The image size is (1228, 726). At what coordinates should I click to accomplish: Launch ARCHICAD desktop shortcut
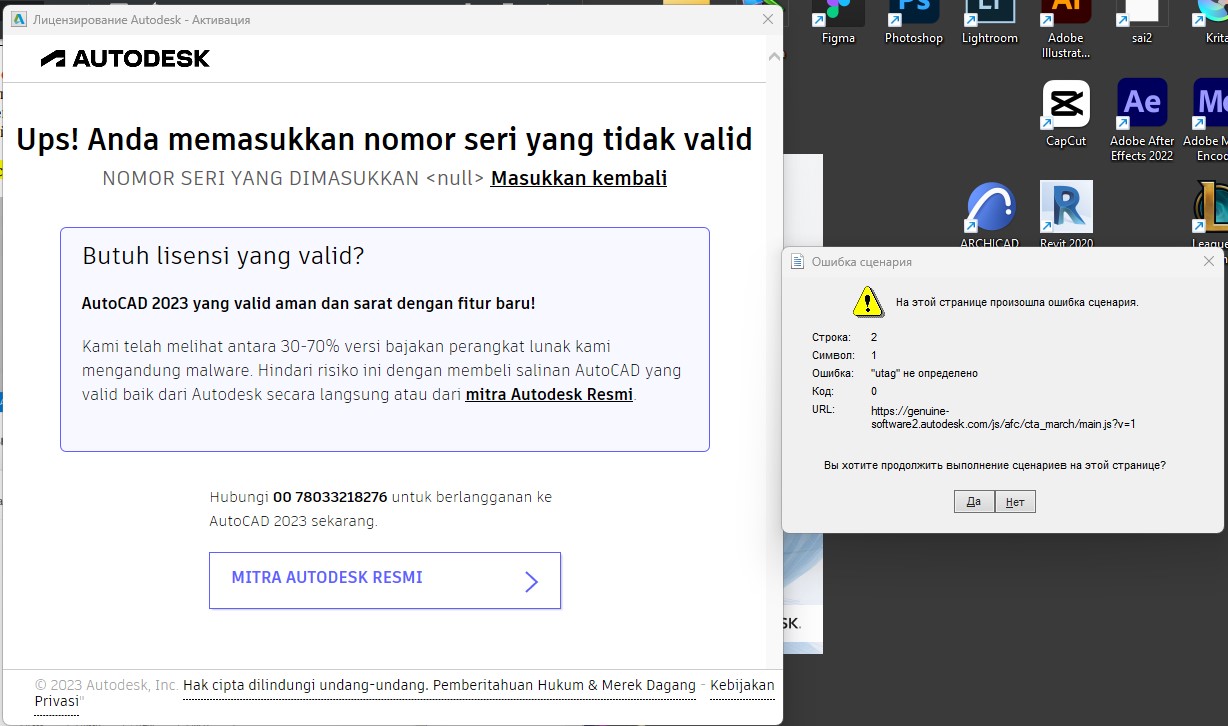pyautogui.click(x=989, y=214)
